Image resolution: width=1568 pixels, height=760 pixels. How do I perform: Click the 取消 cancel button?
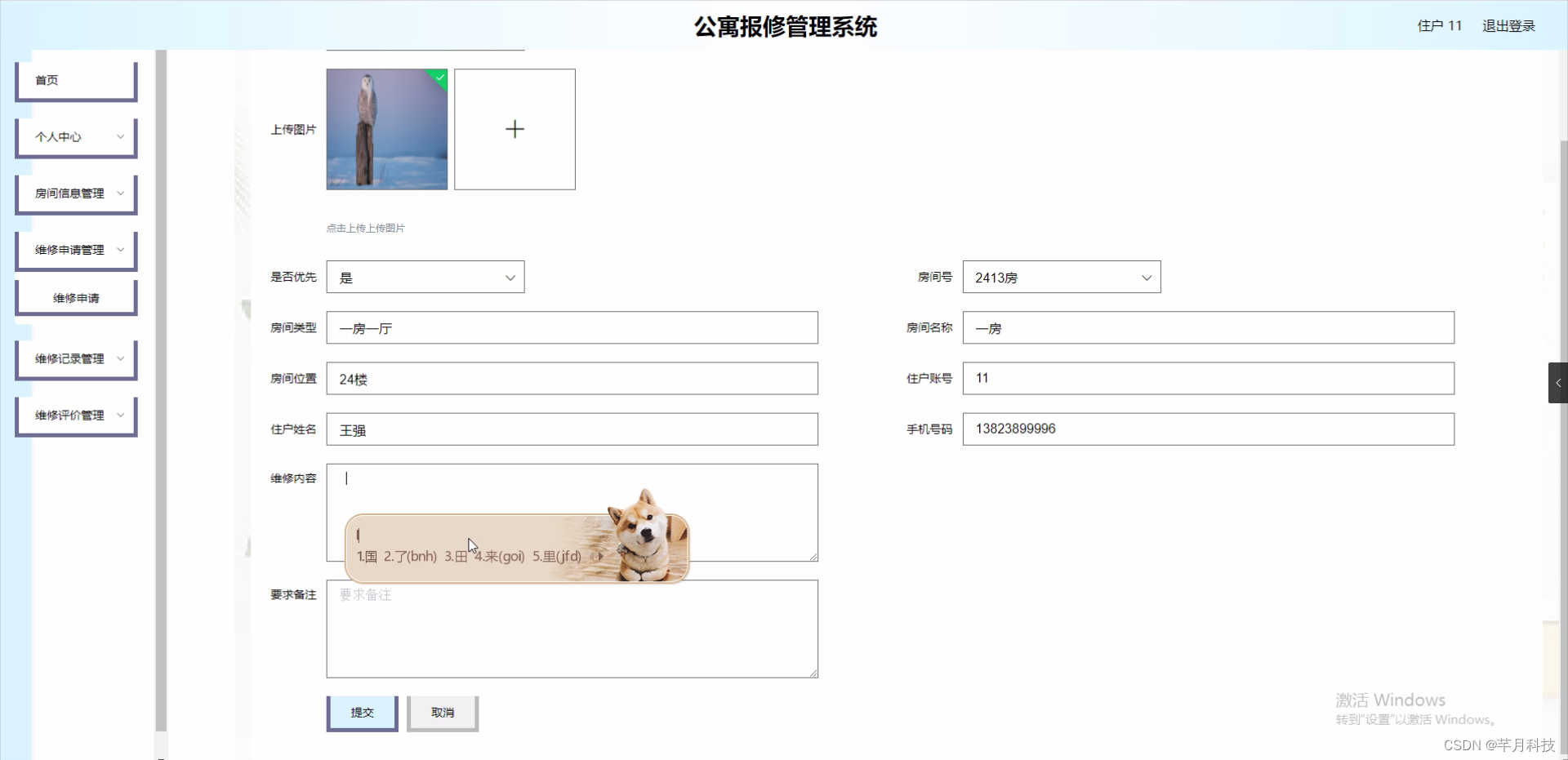pos(442,711)
